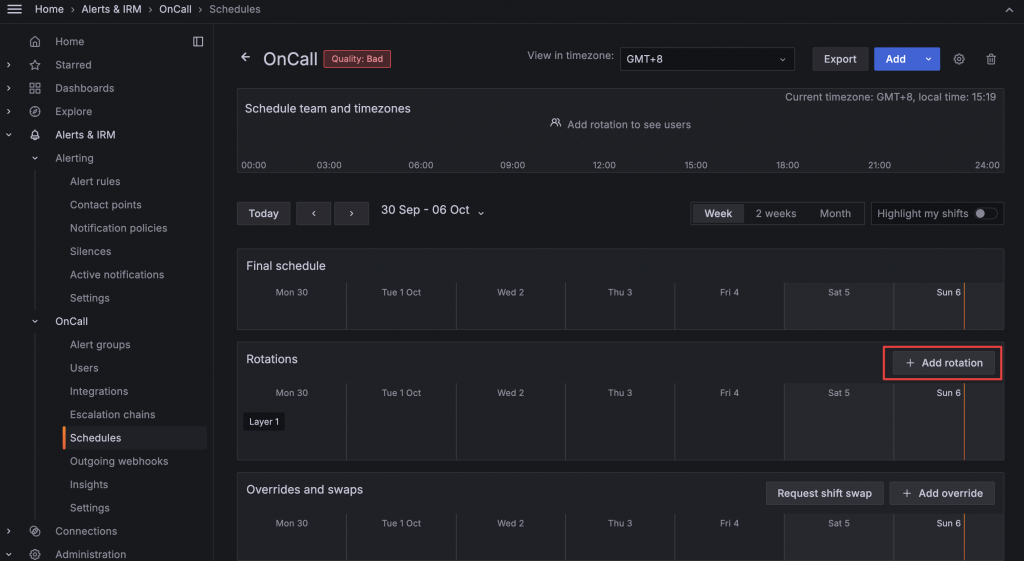
Task: Open Settings under Alerting in sidebar
Action: (89, 298)
